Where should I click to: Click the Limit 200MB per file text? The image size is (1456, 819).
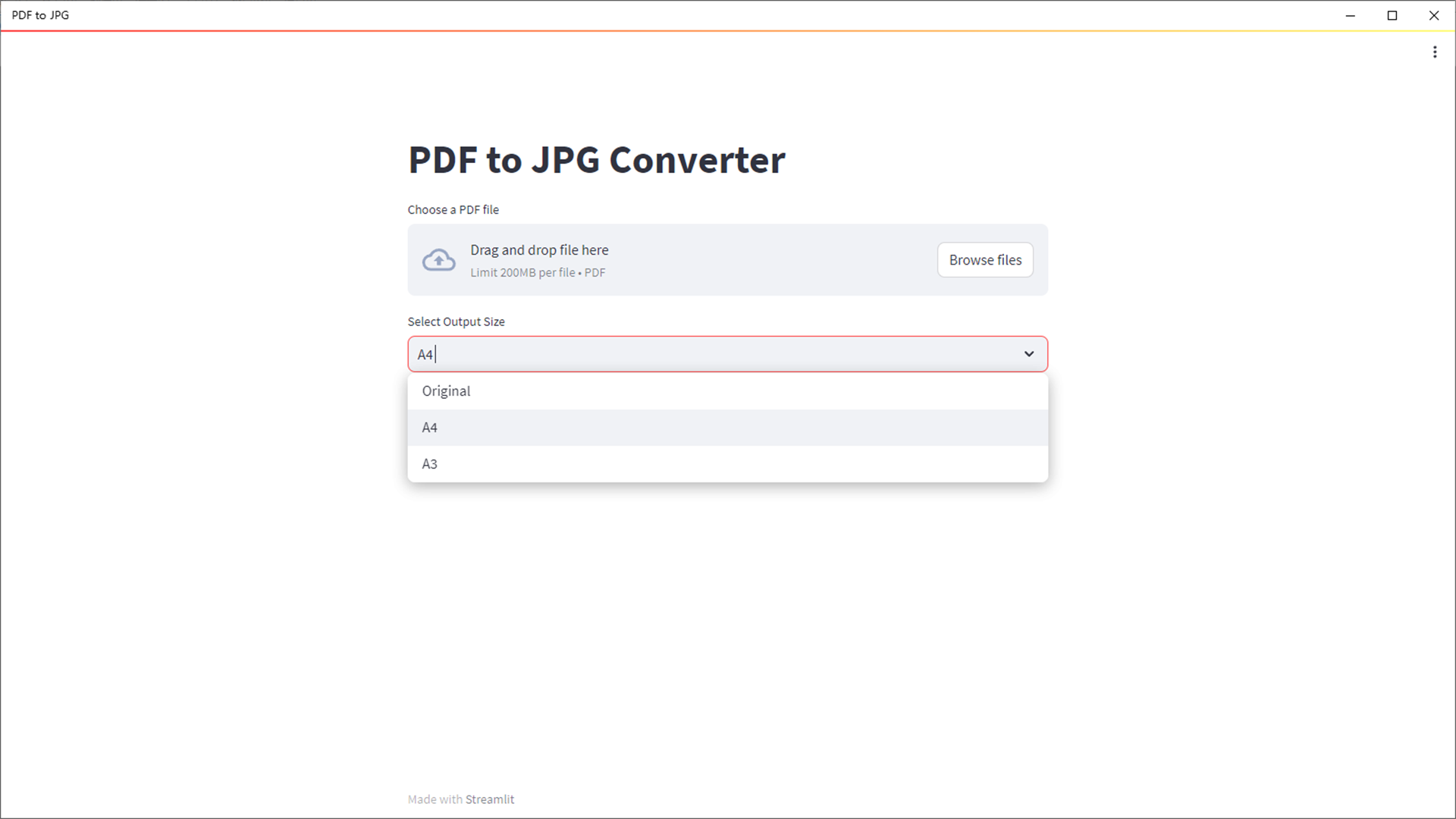[x=537, y=272]
